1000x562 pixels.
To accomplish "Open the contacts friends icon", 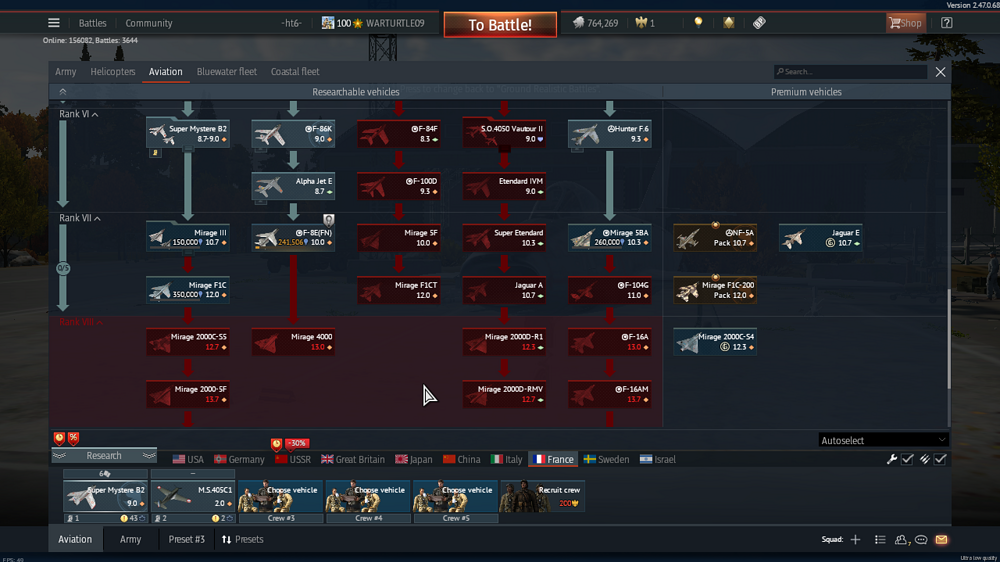I will click(901, 540).
